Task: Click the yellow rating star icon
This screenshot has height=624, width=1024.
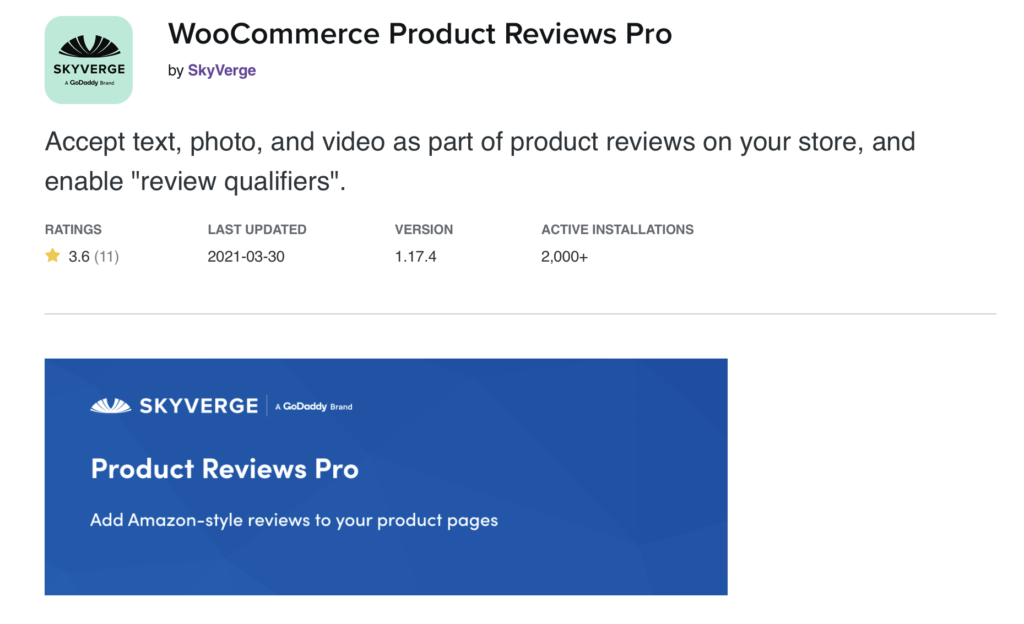Action: (x=53, y=255)
